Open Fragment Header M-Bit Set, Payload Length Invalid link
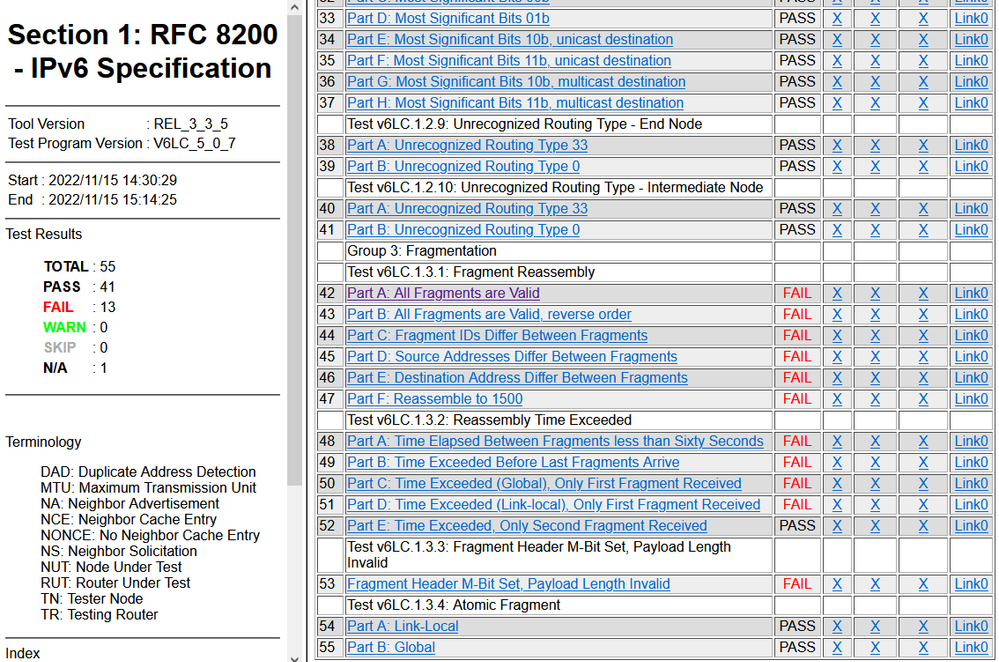 click(508, 584)
